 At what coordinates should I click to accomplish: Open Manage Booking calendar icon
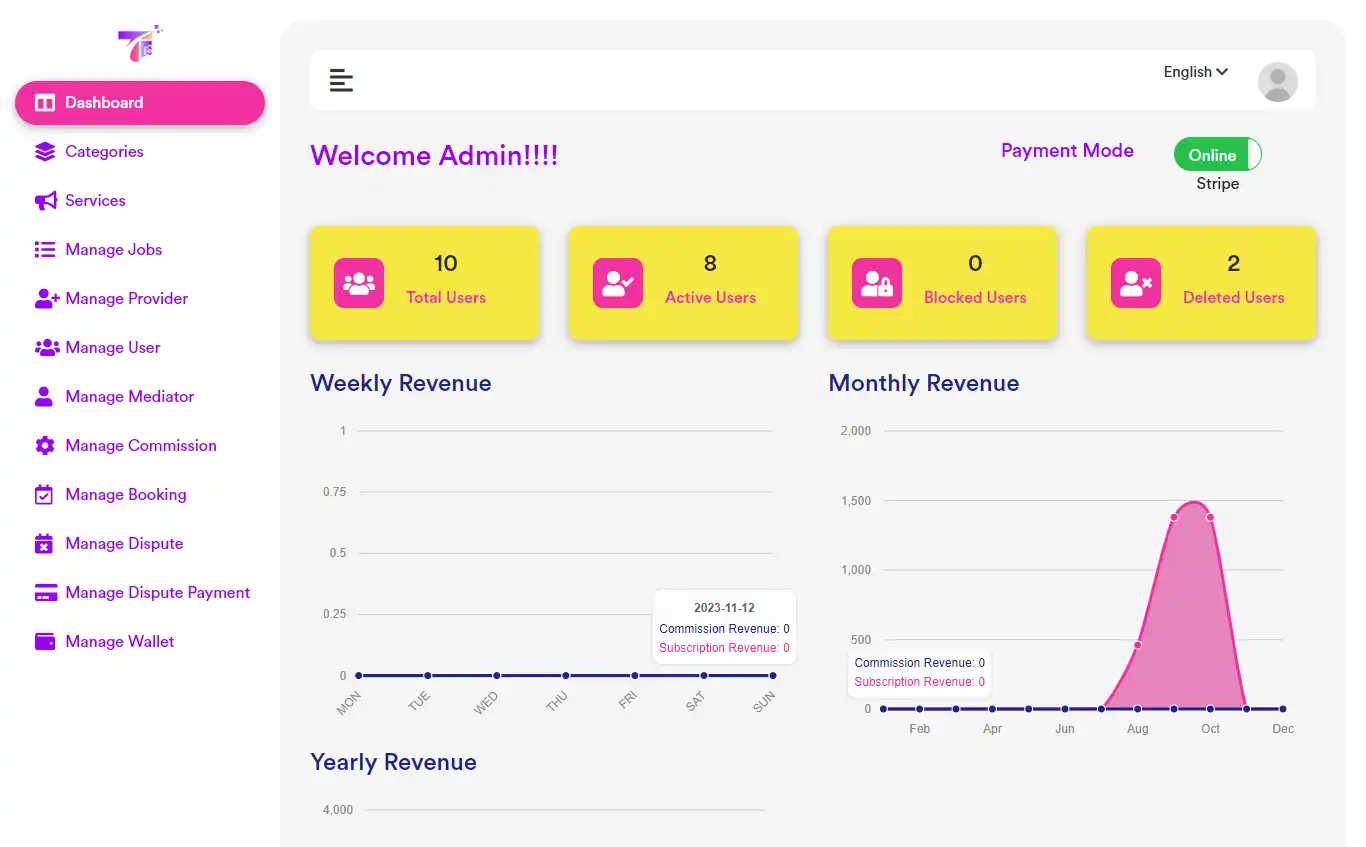pos(45,494)
